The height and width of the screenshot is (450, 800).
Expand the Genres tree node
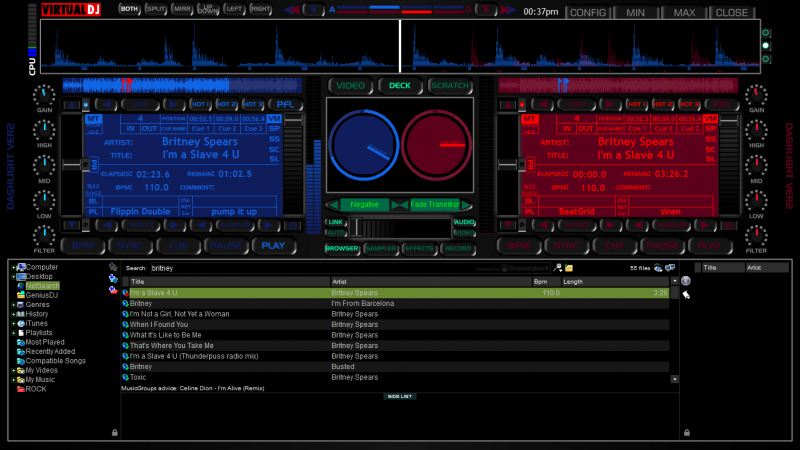13,305
